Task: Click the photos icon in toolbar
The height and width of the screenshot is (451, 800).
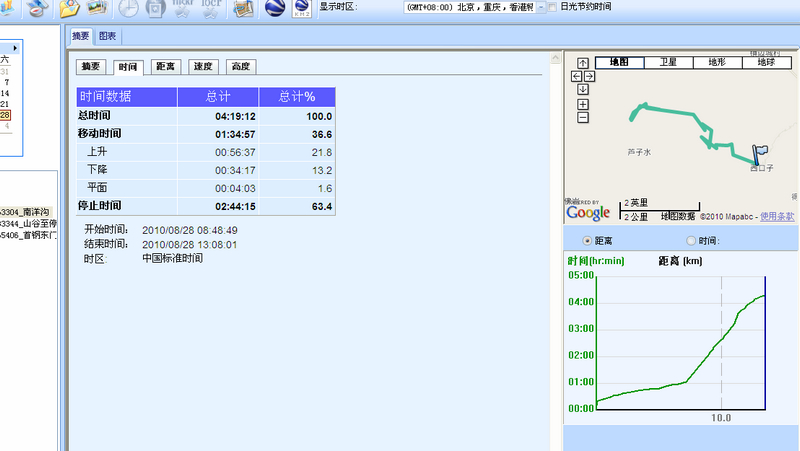Action: coord(97,10)
